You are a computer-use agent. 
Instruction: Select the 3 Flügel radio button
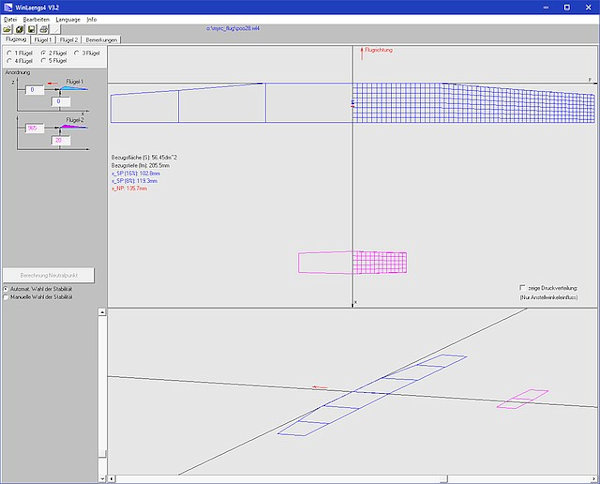[x=87, y=53]
